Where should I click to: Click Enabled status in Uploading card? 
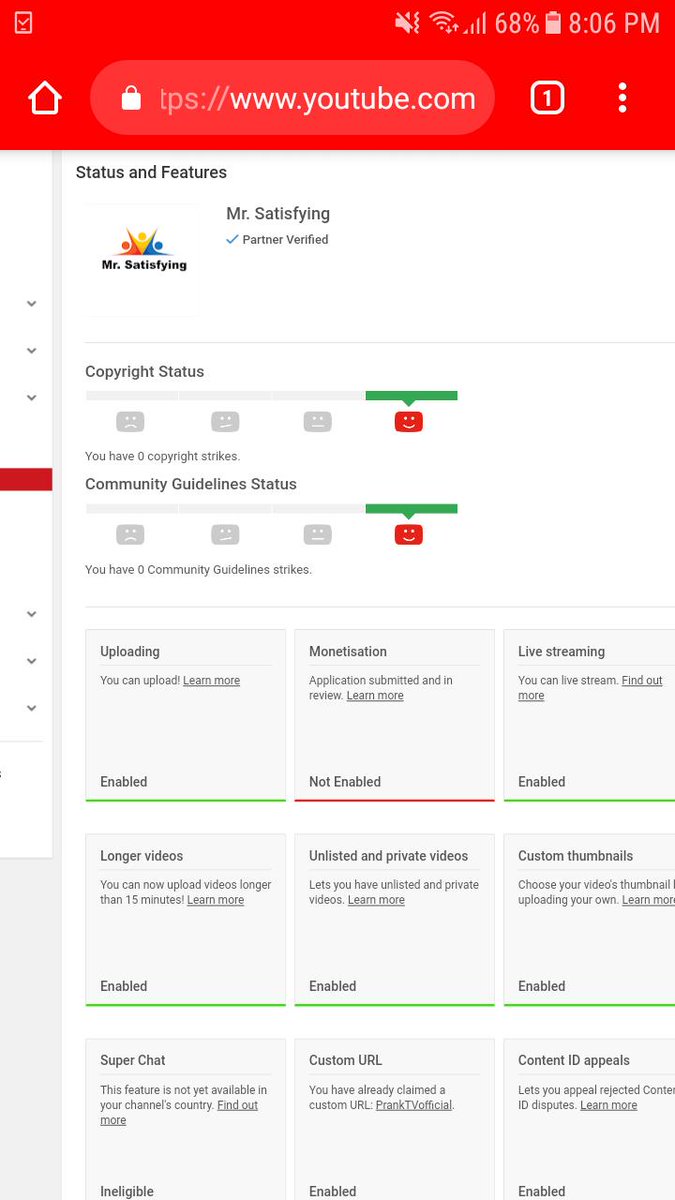tap(124, 782)
